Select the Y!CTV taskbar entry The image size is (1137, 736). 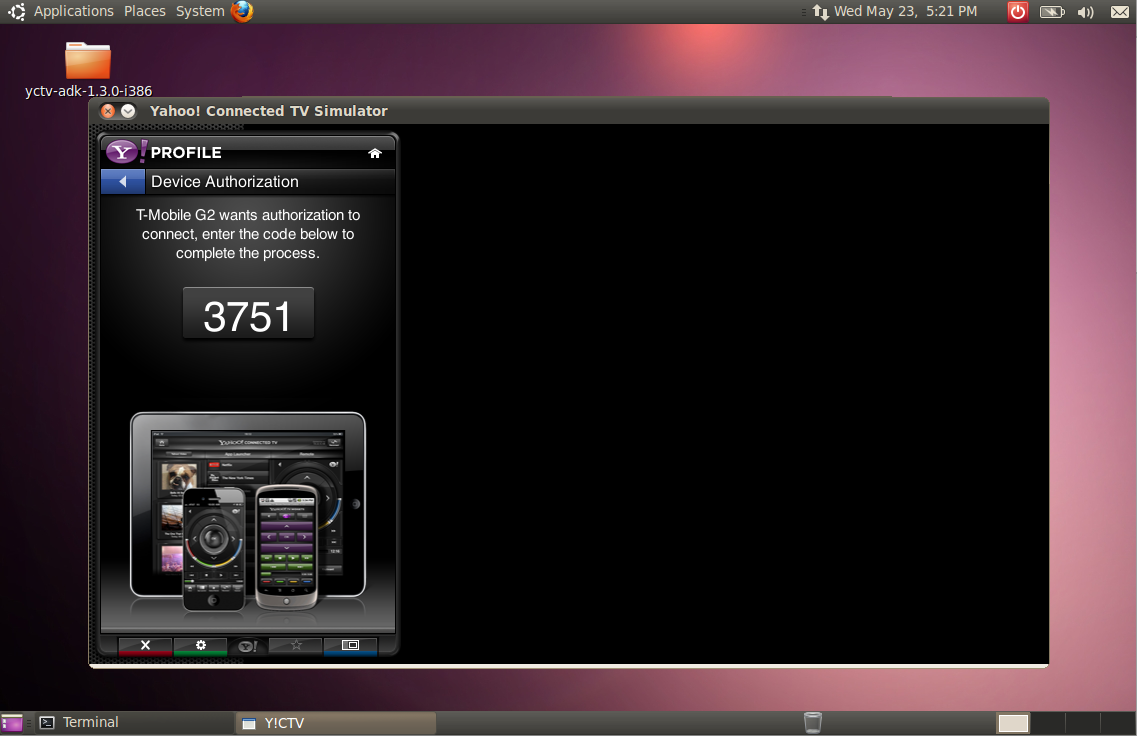(336, 723)
